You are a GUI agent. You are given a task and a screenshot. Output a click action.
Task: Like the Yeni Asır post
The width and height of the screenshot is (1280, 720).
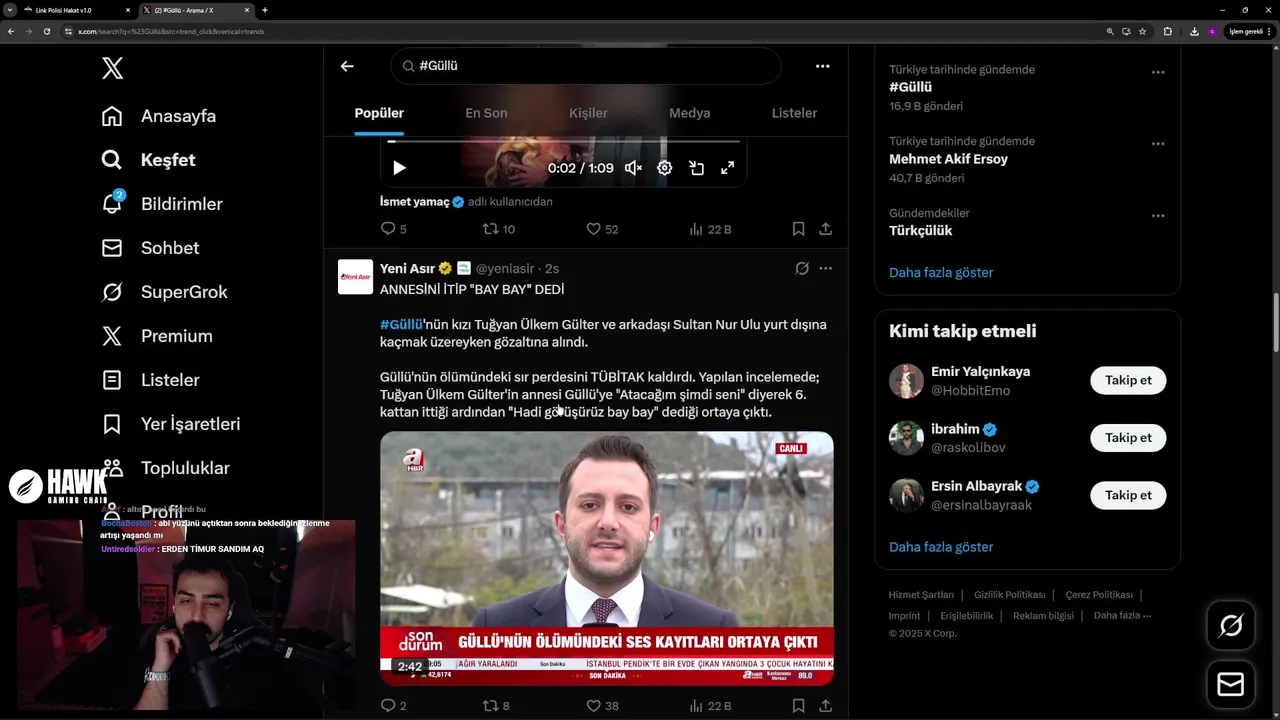click(x=602, y=705)
